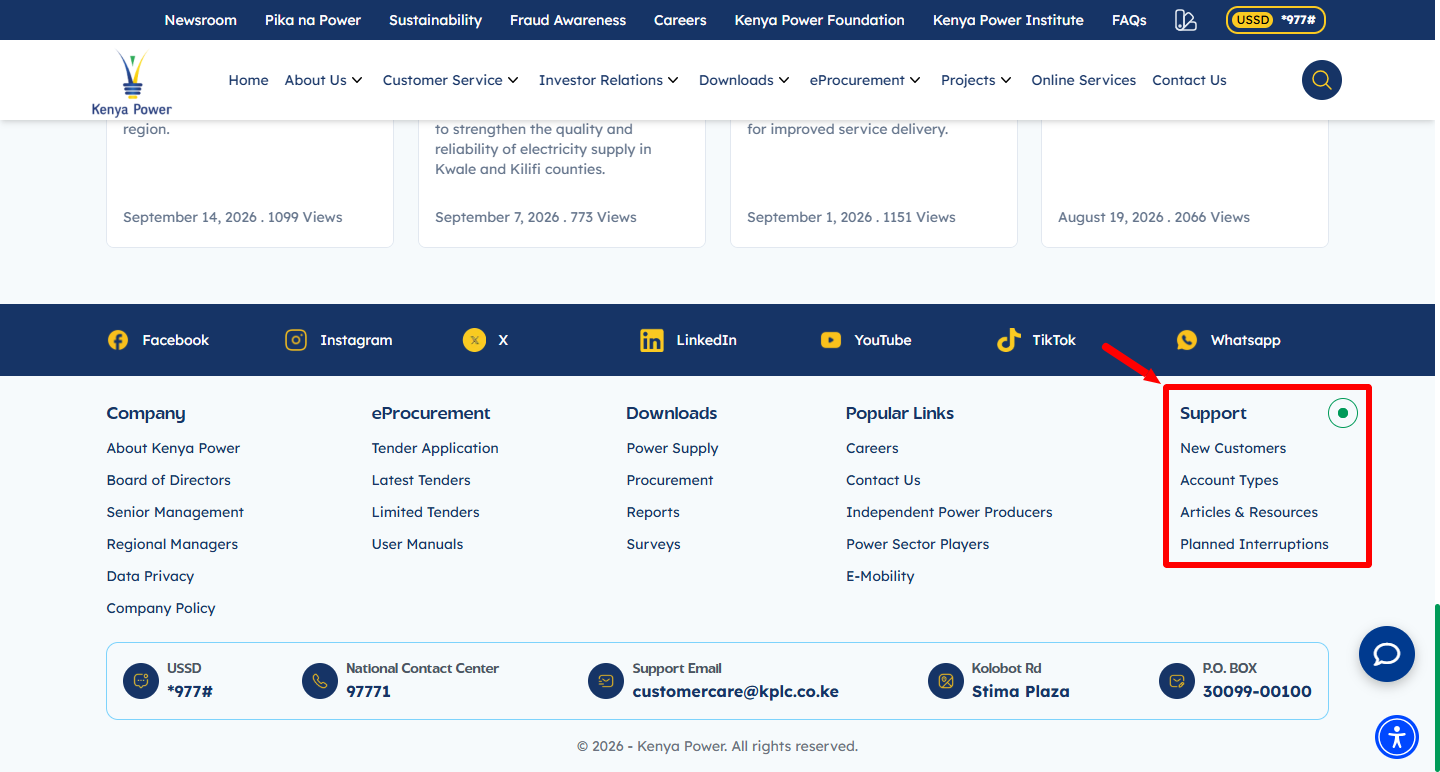Open the E-Mobility link
Image resolution: width=1440 pixels, height=772 pixels.
point(880,576)
